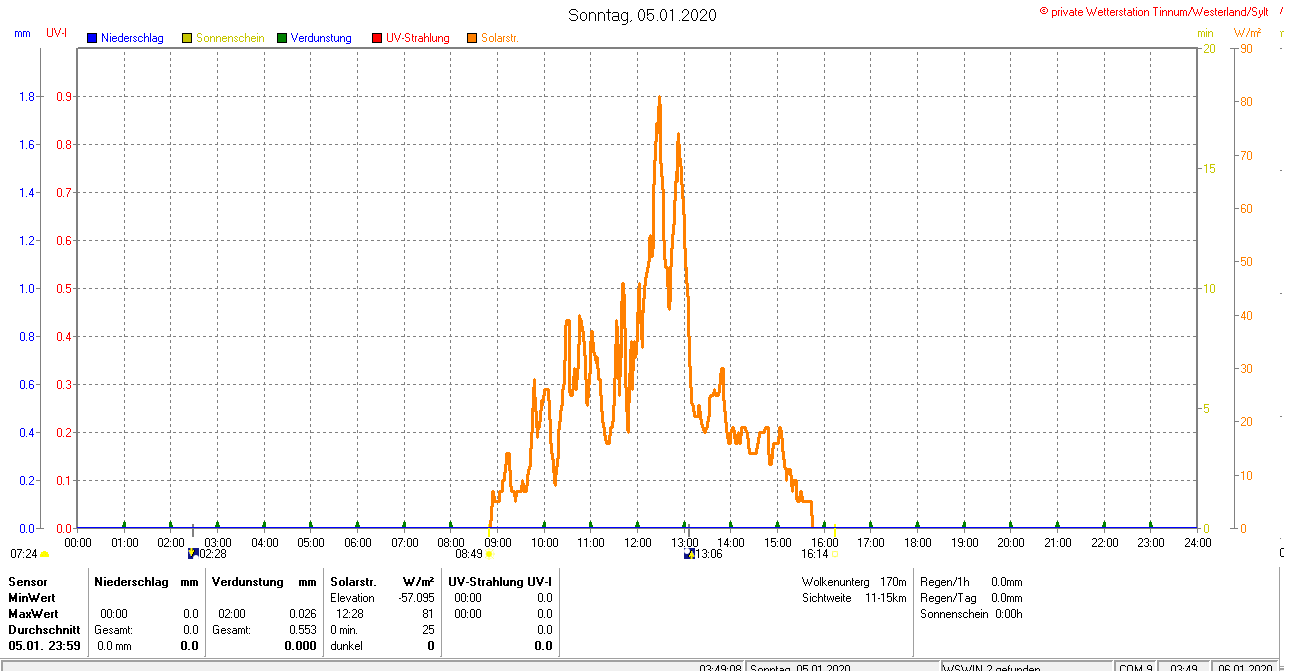The image size is (1310, 671).
Task: Click the Durchschnitt row label
Action: tap(44, 630)
